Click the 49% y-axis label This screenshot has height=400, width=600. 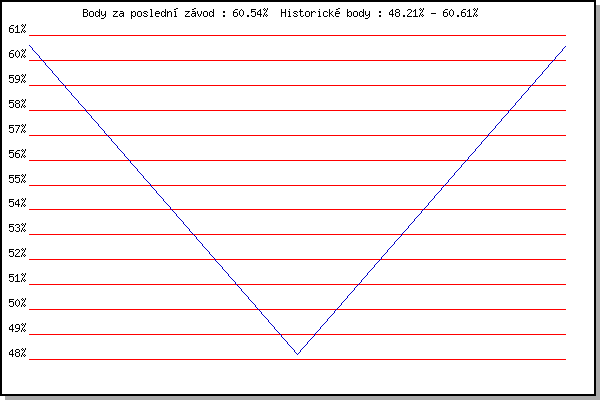[x=17, y=328]
